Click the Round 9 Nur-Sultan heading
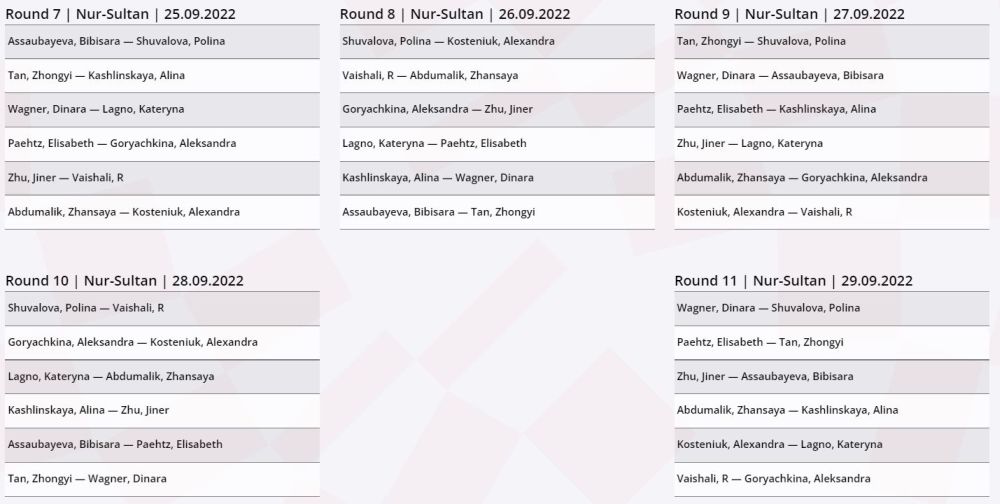 pyautogui.click(x=790, y=14)
